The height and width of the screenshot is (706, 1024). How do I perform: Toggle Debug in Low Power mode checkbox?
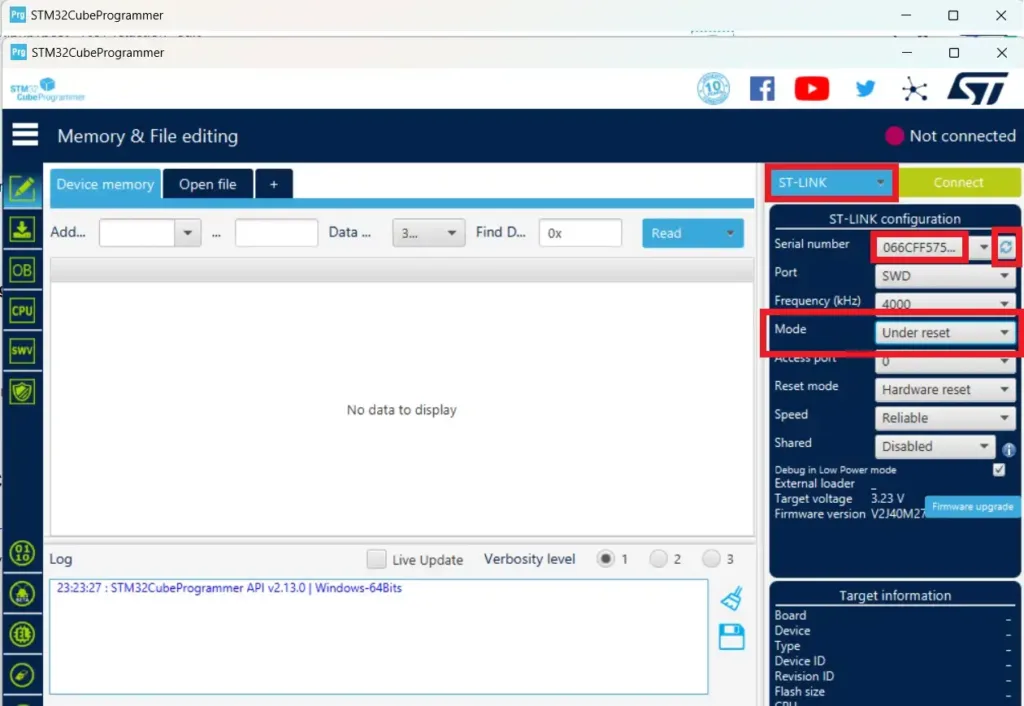tap(999, 470)
